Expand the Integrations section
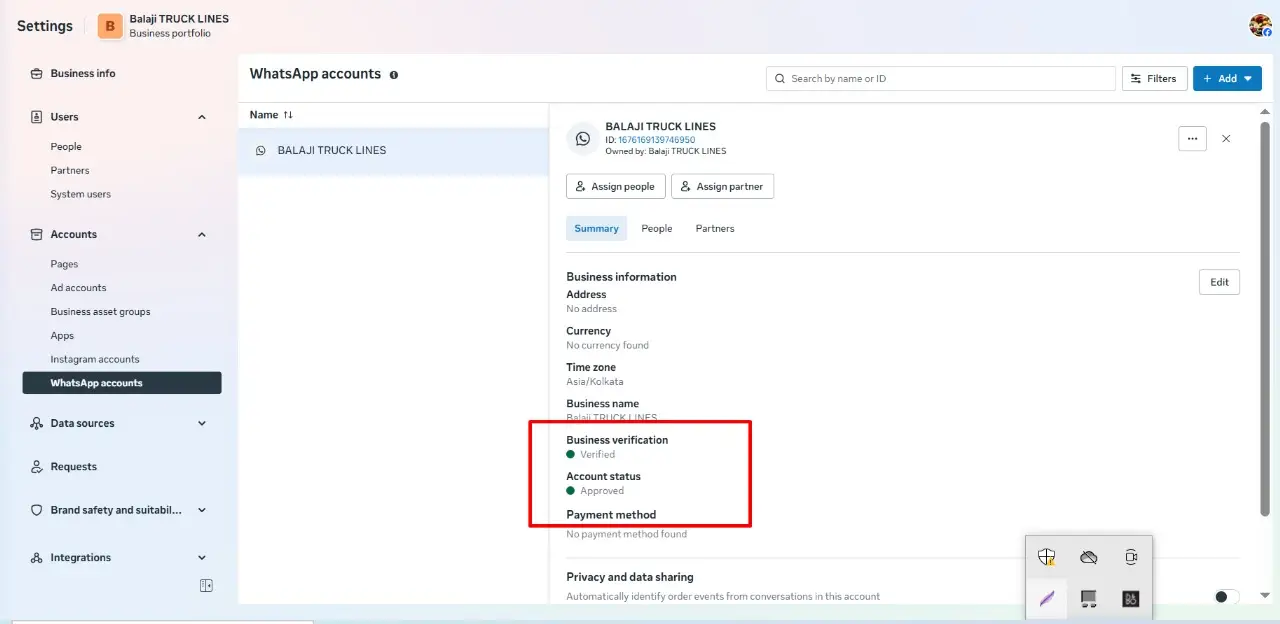The height and width of the screenshot is (624, 1280). coord(202,558)
